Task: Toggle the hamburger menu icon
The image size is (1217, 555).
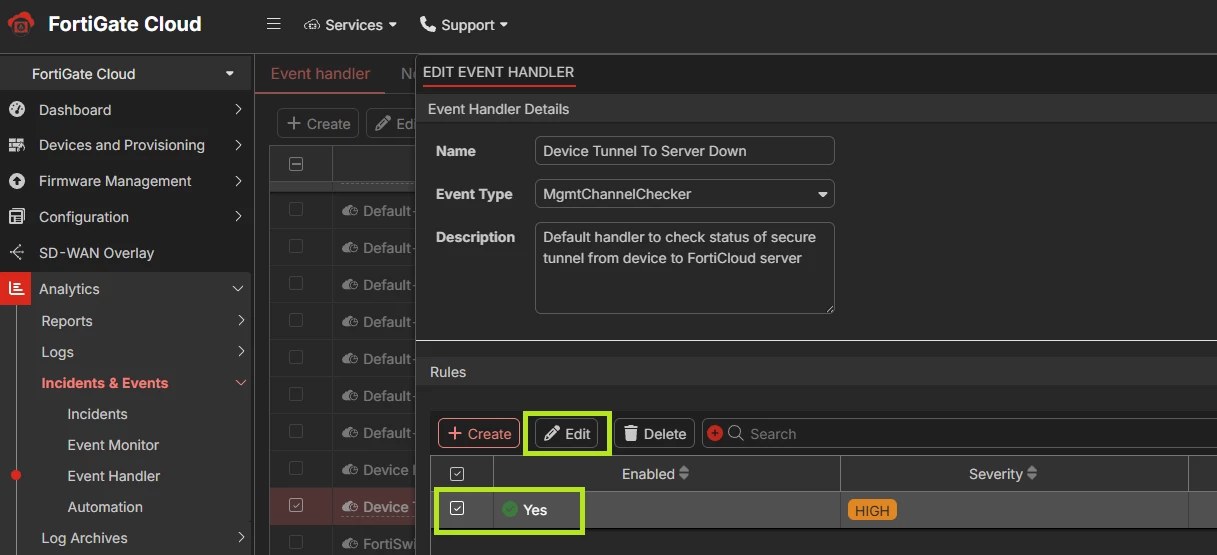Action: (273, 24)
